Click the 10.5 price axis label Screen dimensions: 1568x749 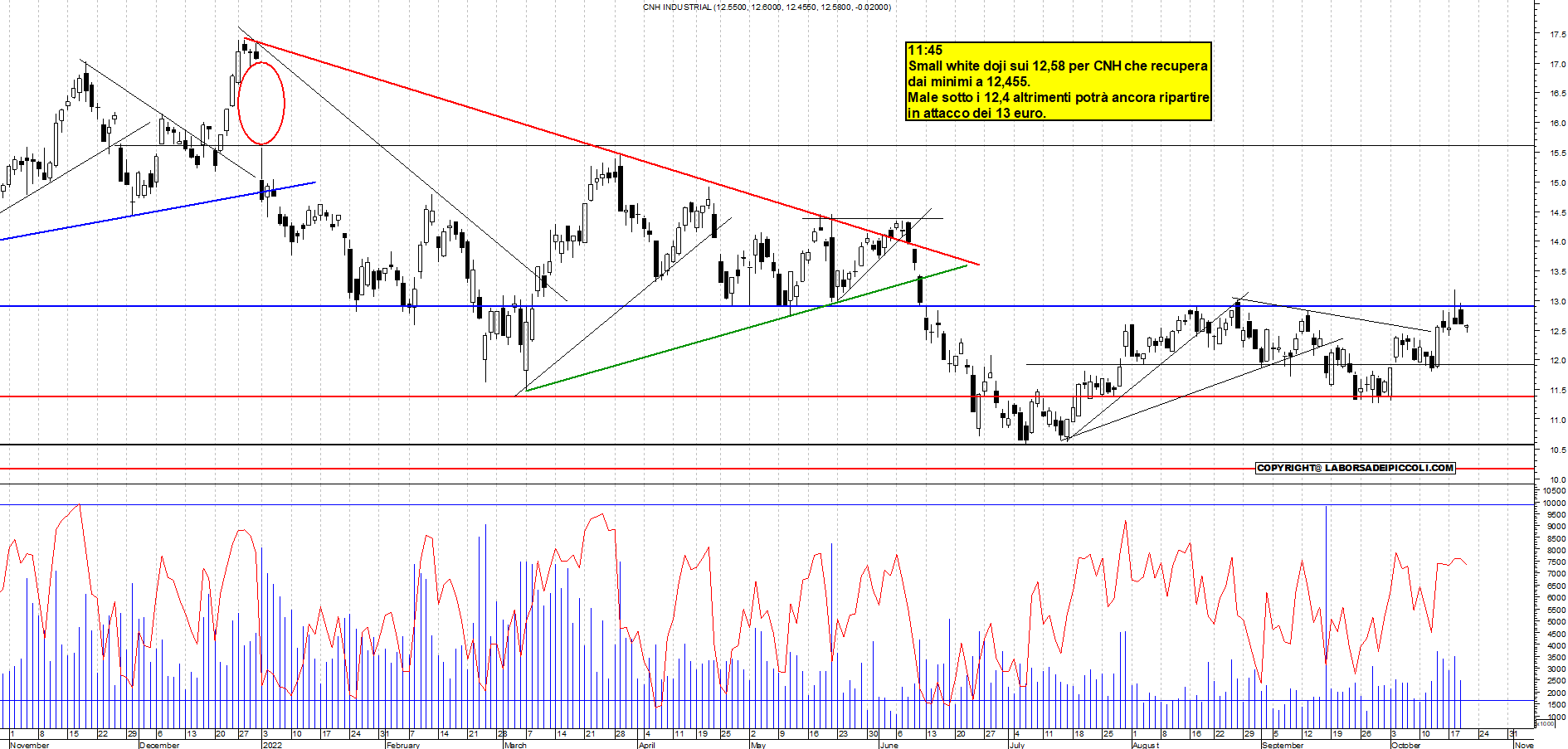(x=1557, y=450)
